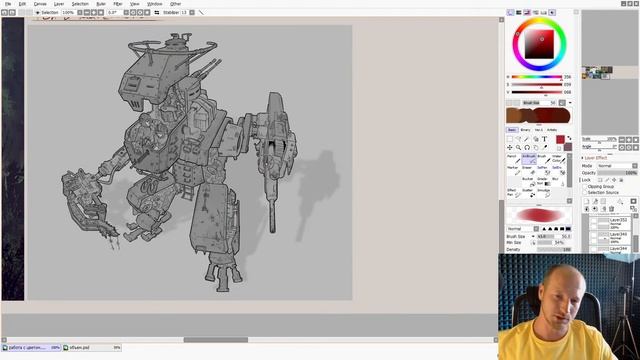The image size is (640, 360).
Task: Delete the layer with trash icon
Action: click(x=611, y=209)
